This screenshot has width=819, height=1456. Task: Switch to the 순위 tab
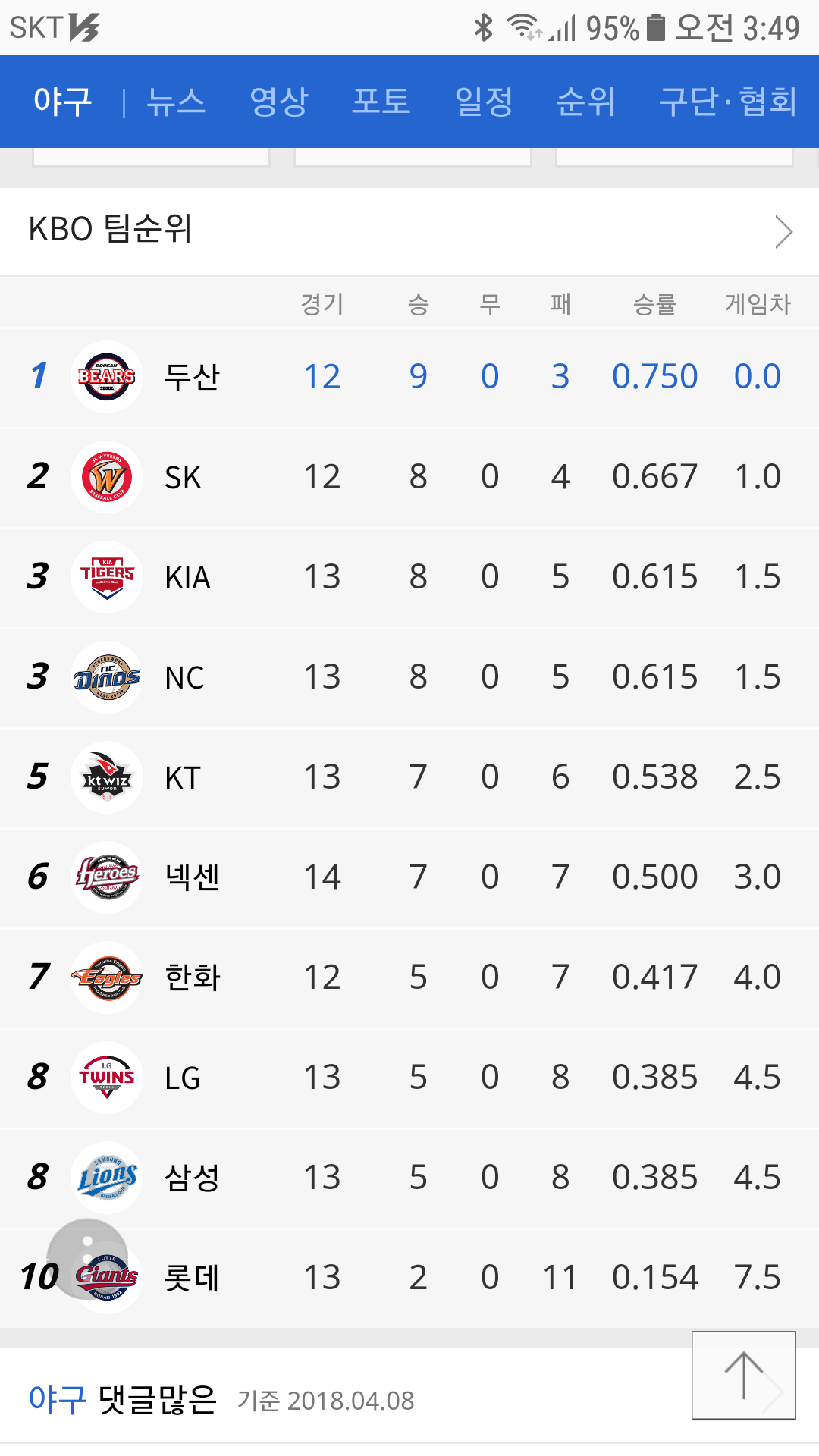tap(585, 102)
